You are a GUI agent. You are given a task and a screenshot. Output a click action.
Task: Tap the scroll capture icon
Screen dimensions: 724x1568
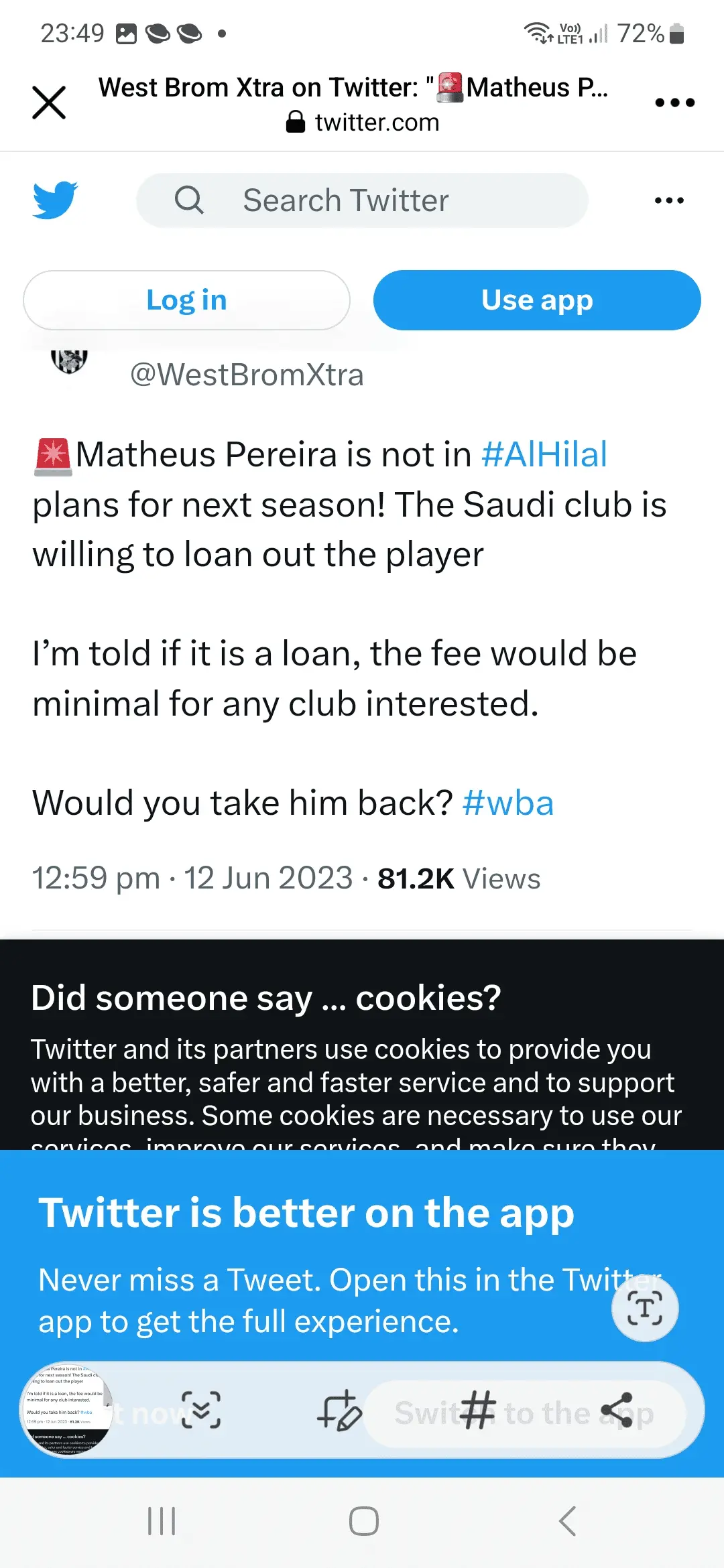click(x=201, y=1410)
